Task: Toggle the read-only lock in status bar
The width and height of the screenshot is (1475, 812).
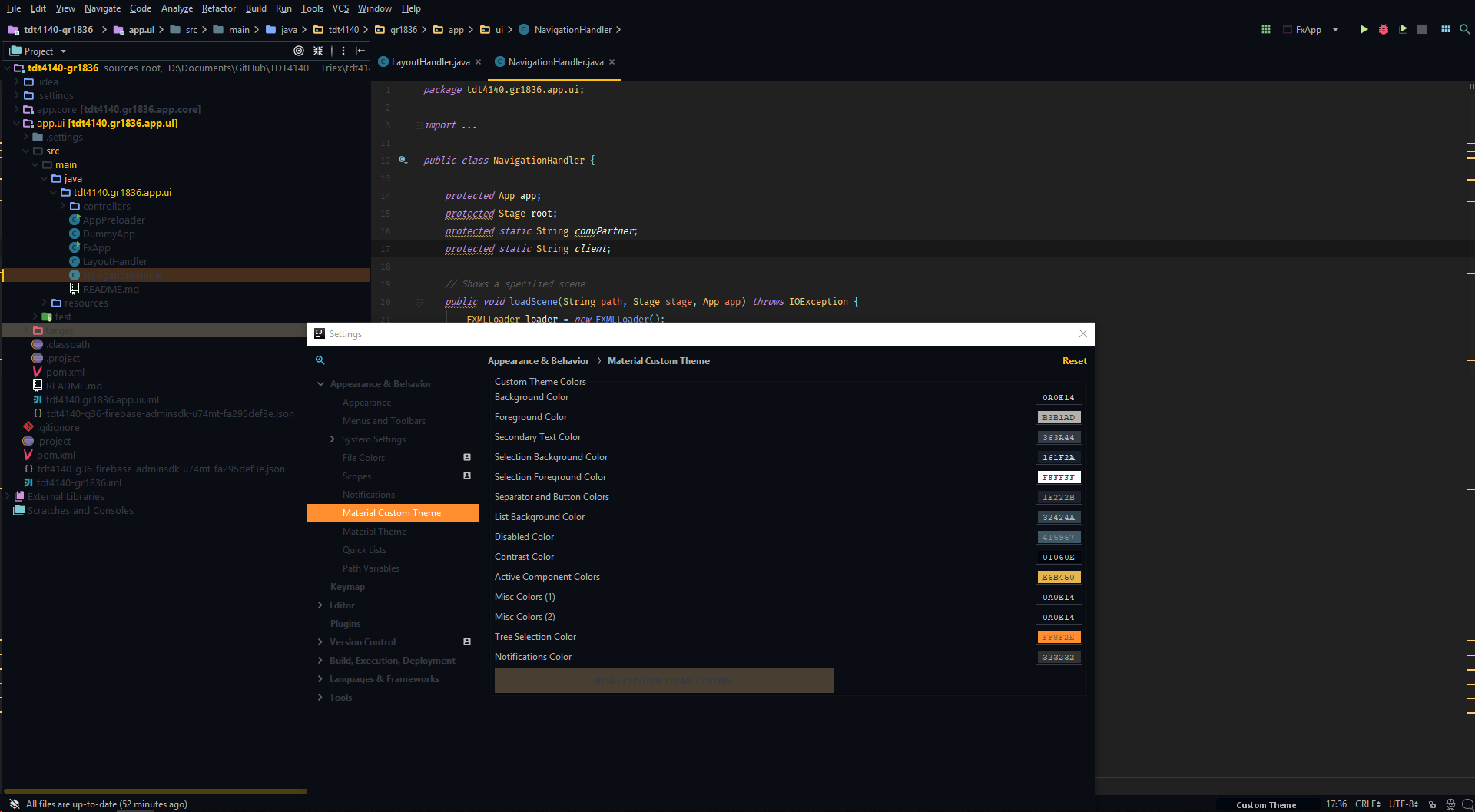Action: click(1433, 804)
